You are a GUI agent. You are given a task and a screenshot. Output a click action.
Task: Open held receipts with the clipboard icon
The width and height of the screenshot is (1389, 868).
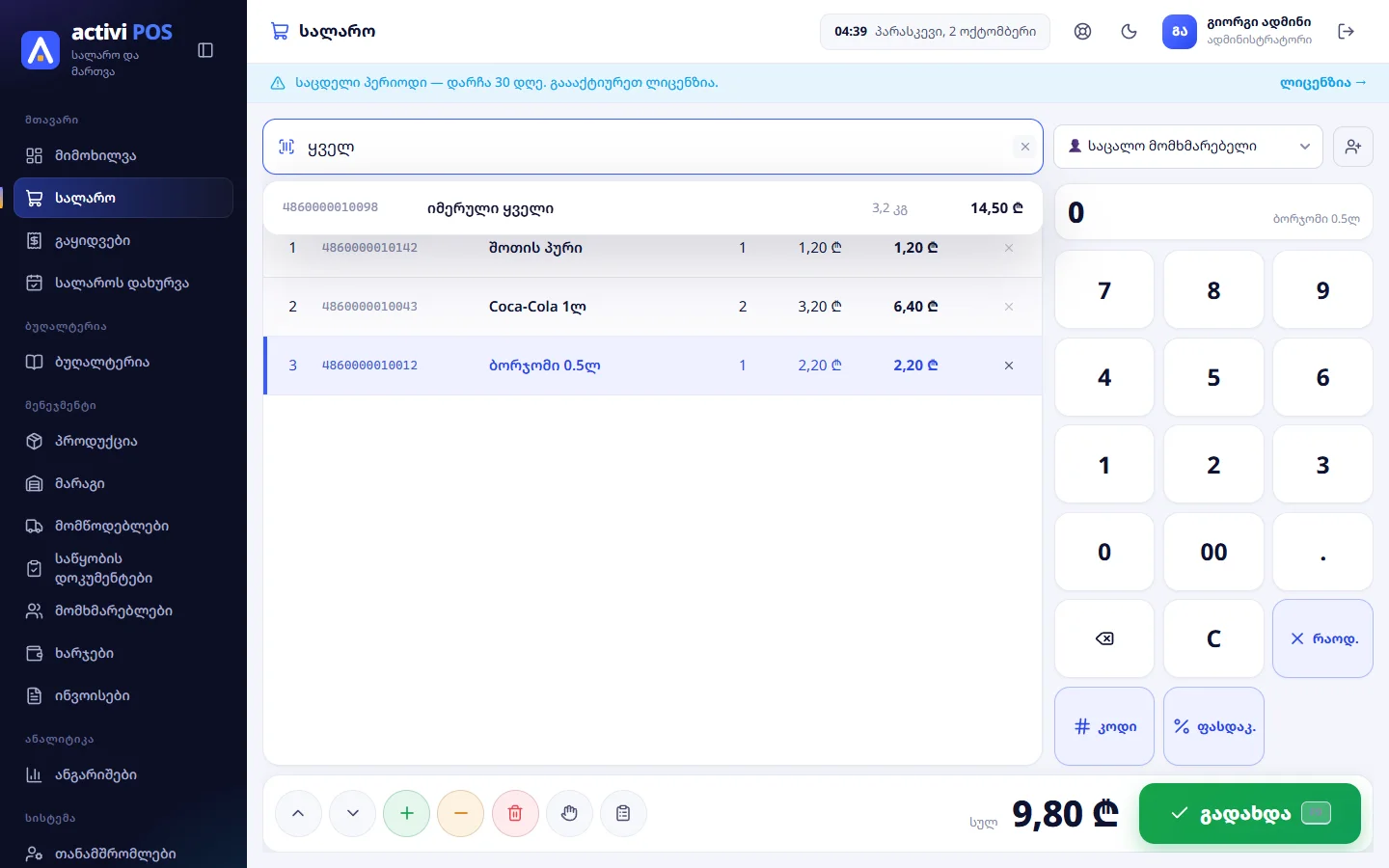[x=623, y=813]
